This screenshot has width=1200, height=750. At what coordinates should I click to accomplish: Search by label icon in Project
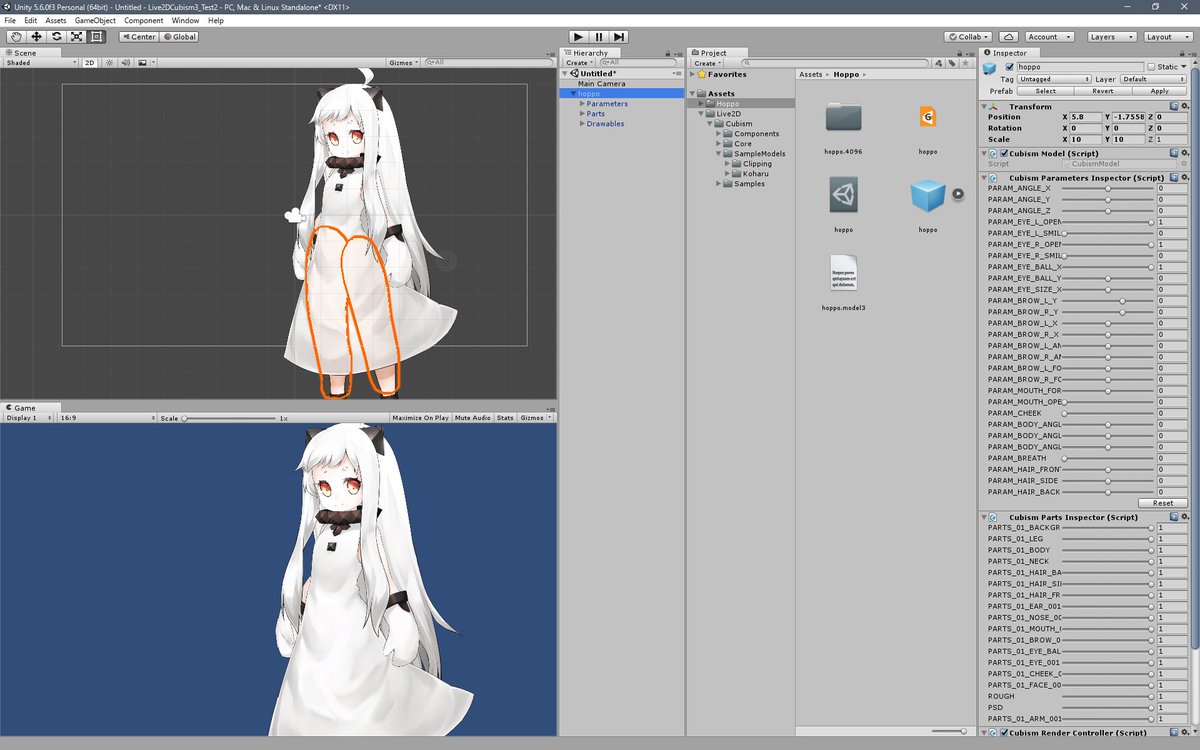click(x=952, y=63)
